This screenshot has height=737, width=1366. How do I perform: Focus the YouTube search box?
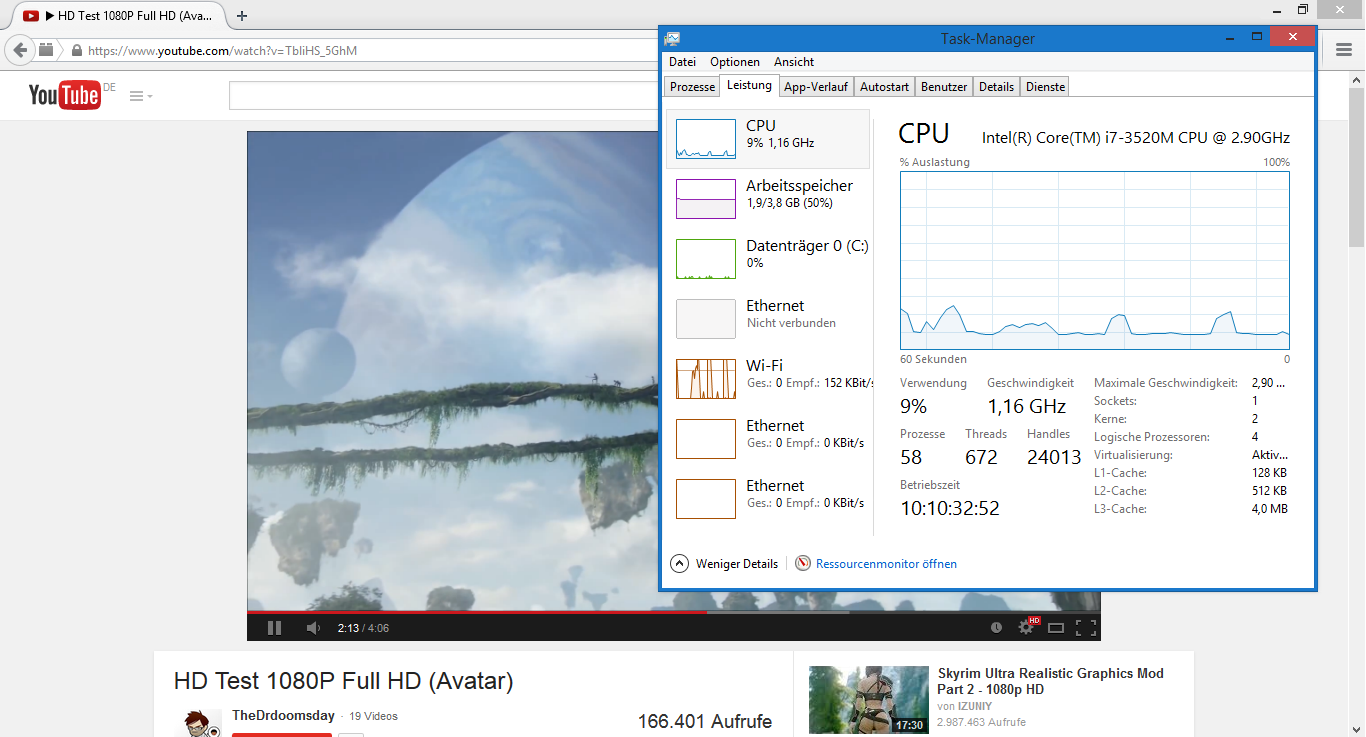coord(443,96)
